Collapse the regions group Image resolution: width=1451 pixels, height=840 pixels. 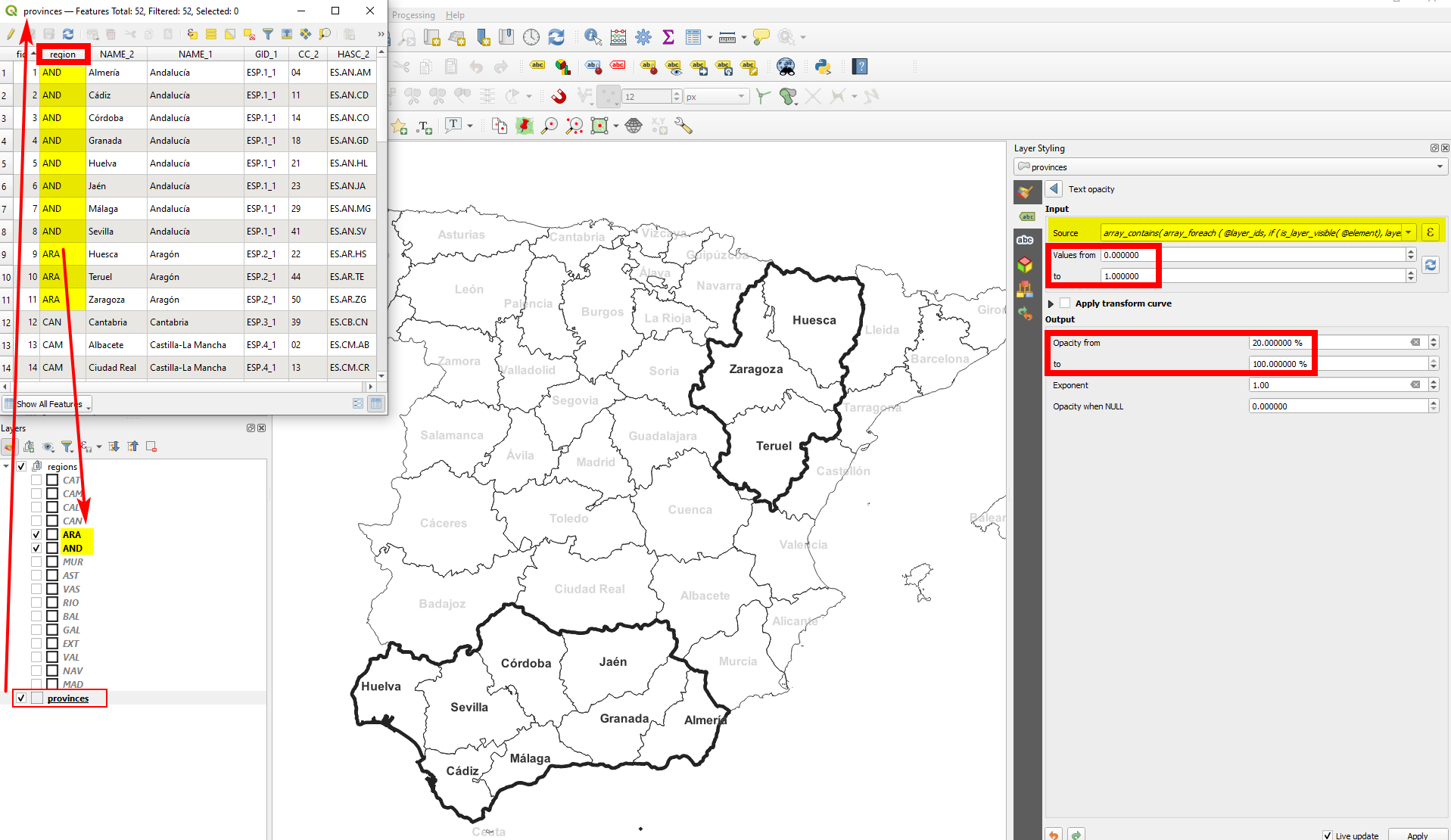[7, 466]
